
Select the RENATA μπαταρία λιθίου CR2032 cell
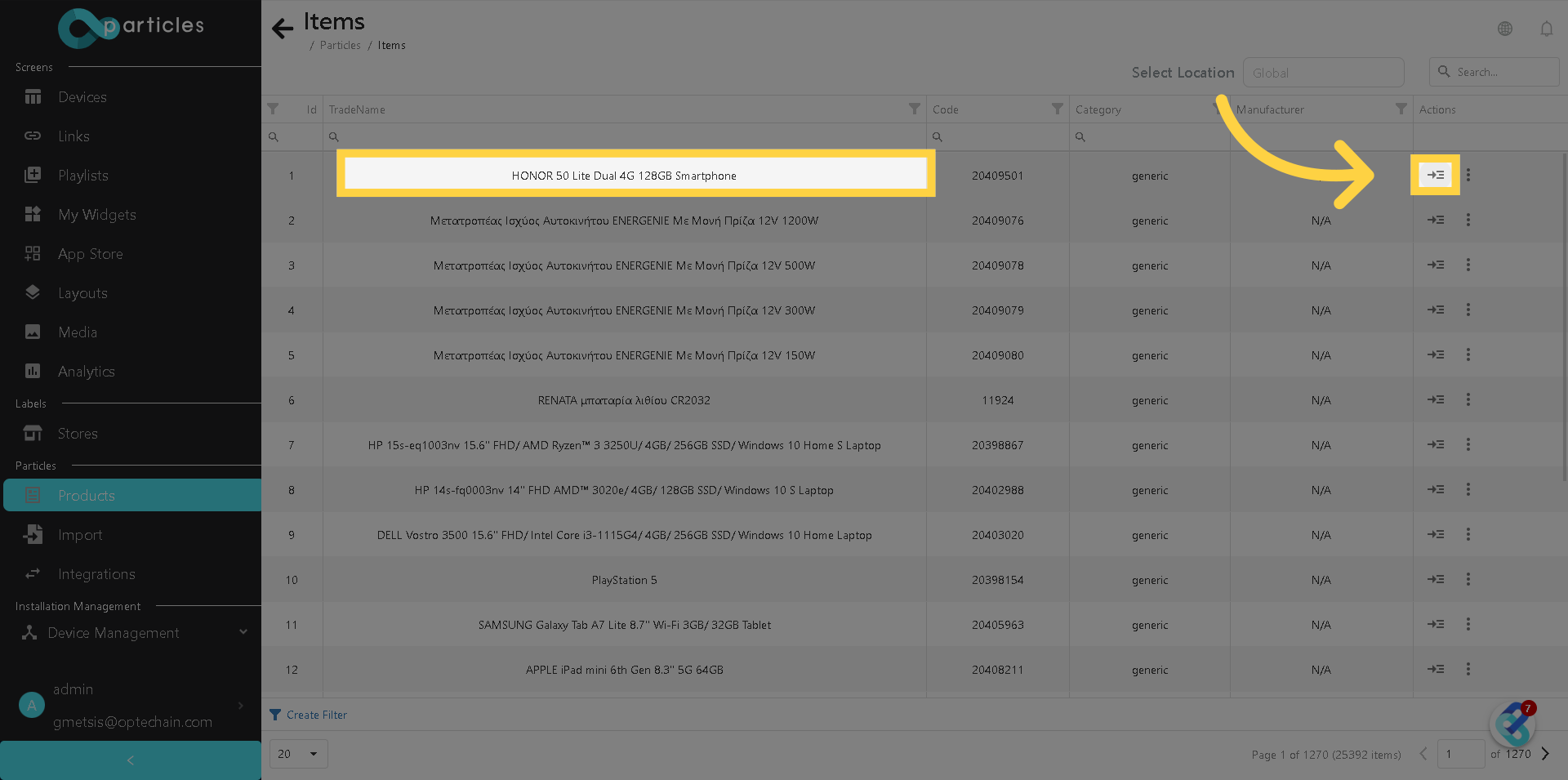625,400
